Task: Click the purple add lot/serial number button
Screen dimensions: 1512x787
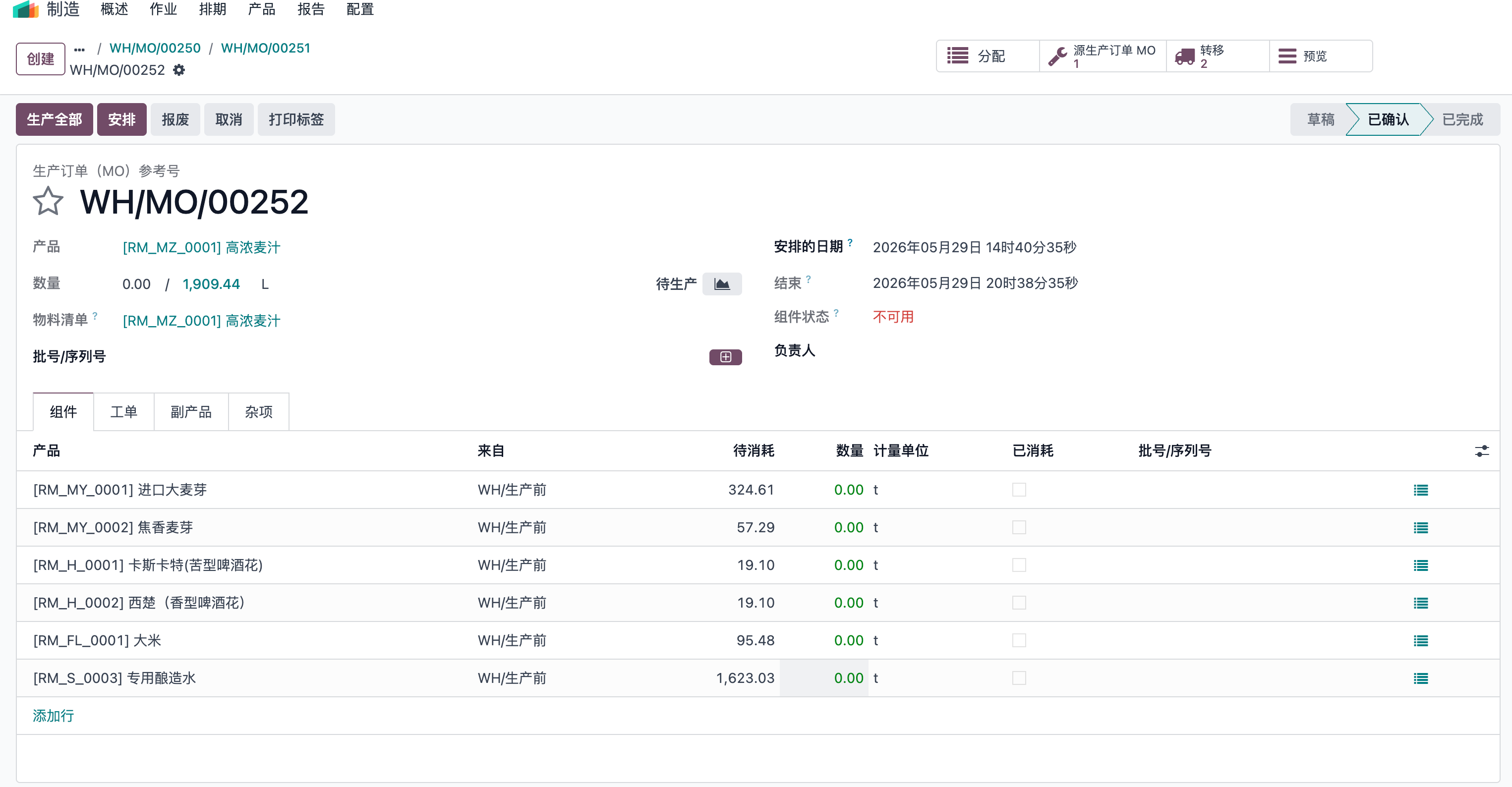Action: tap(725, 357)
